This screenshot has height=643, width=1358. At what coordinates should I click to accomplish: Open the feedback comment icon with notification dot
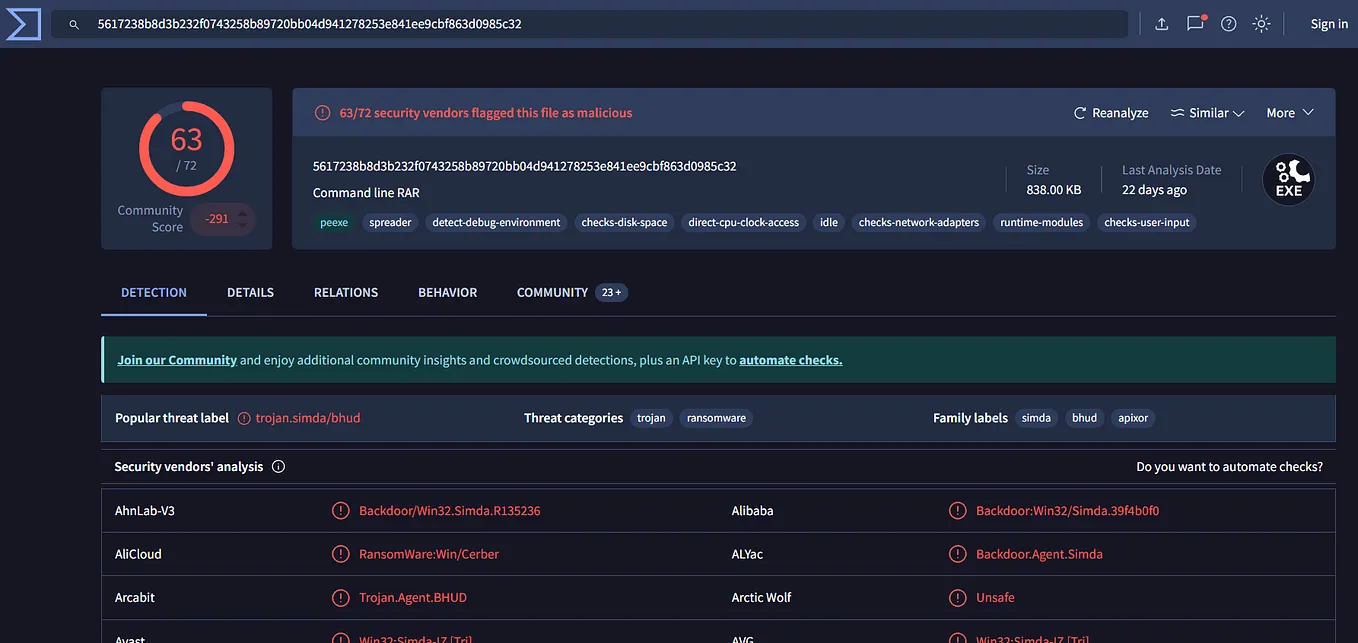[x=1195, y=22]
